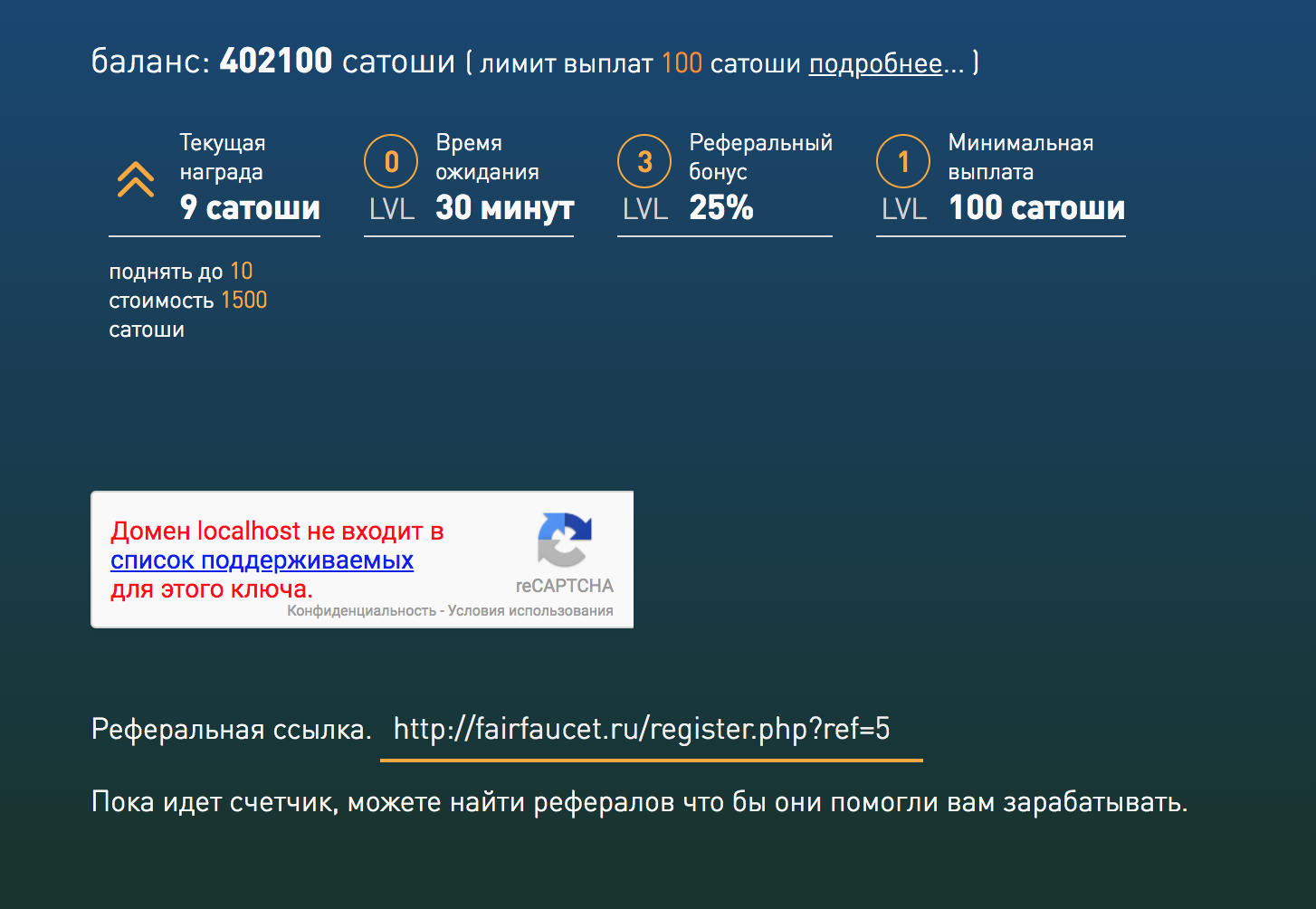
Task: Click the Реферальный бонус label
Action: click(760, 158)
